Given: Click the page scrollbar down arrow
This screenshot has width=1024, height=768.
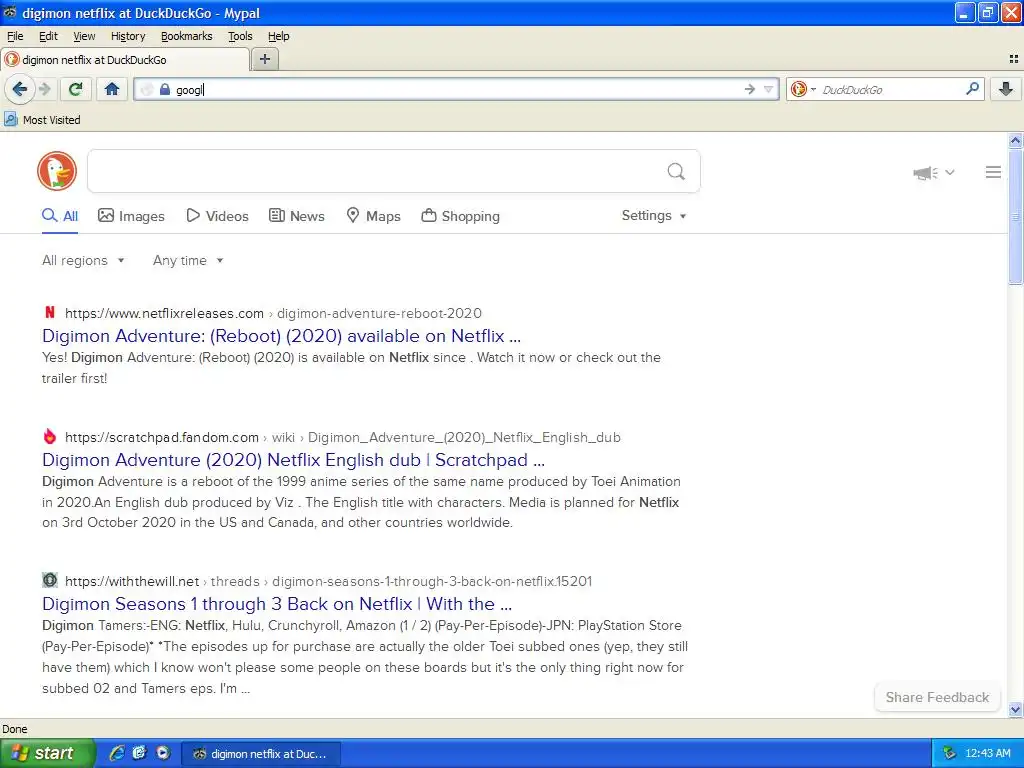Looking at the screenshot, I should [1015, 709].
